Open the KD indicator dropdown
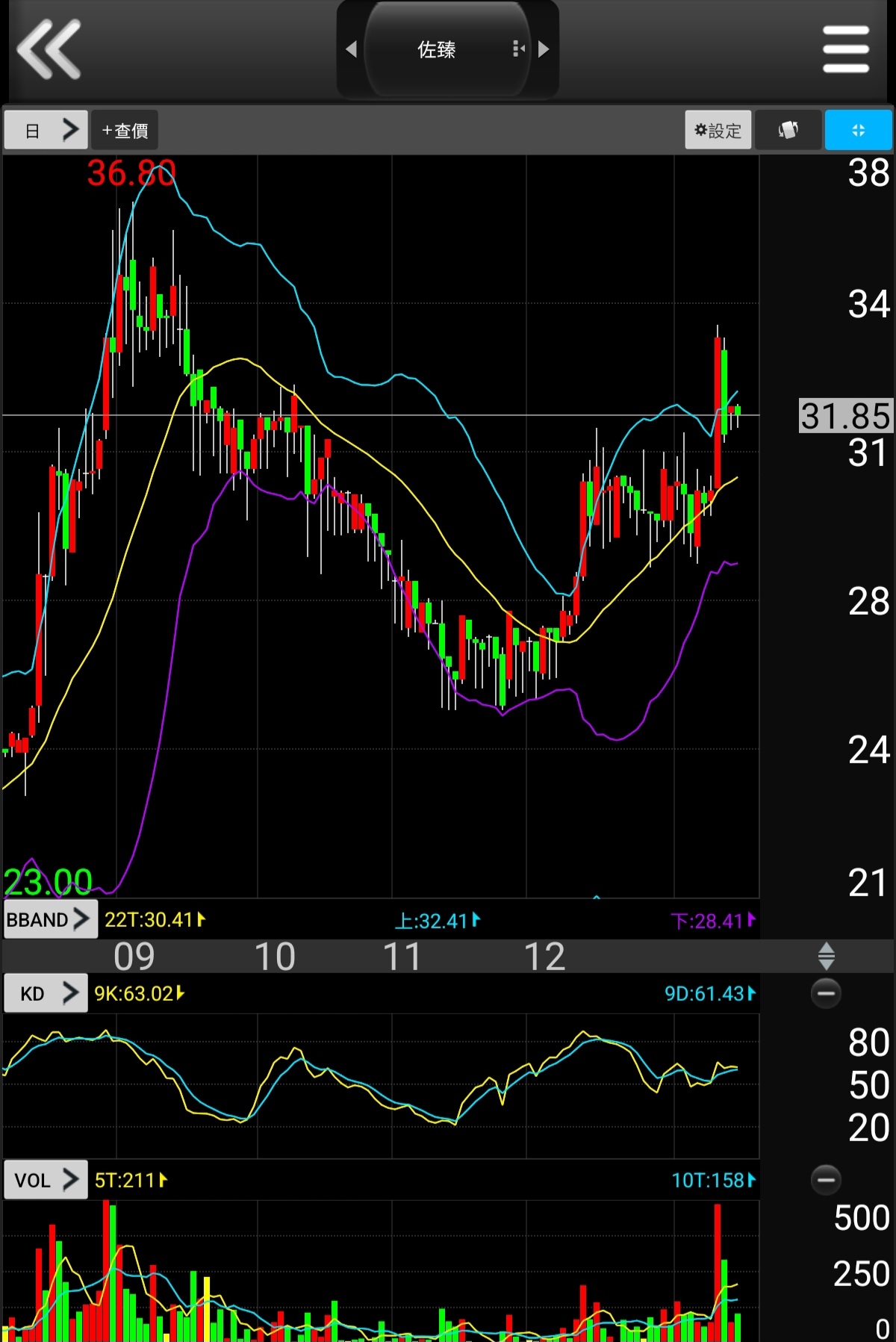Screen dimensions: 896x1342 (46, 993)
